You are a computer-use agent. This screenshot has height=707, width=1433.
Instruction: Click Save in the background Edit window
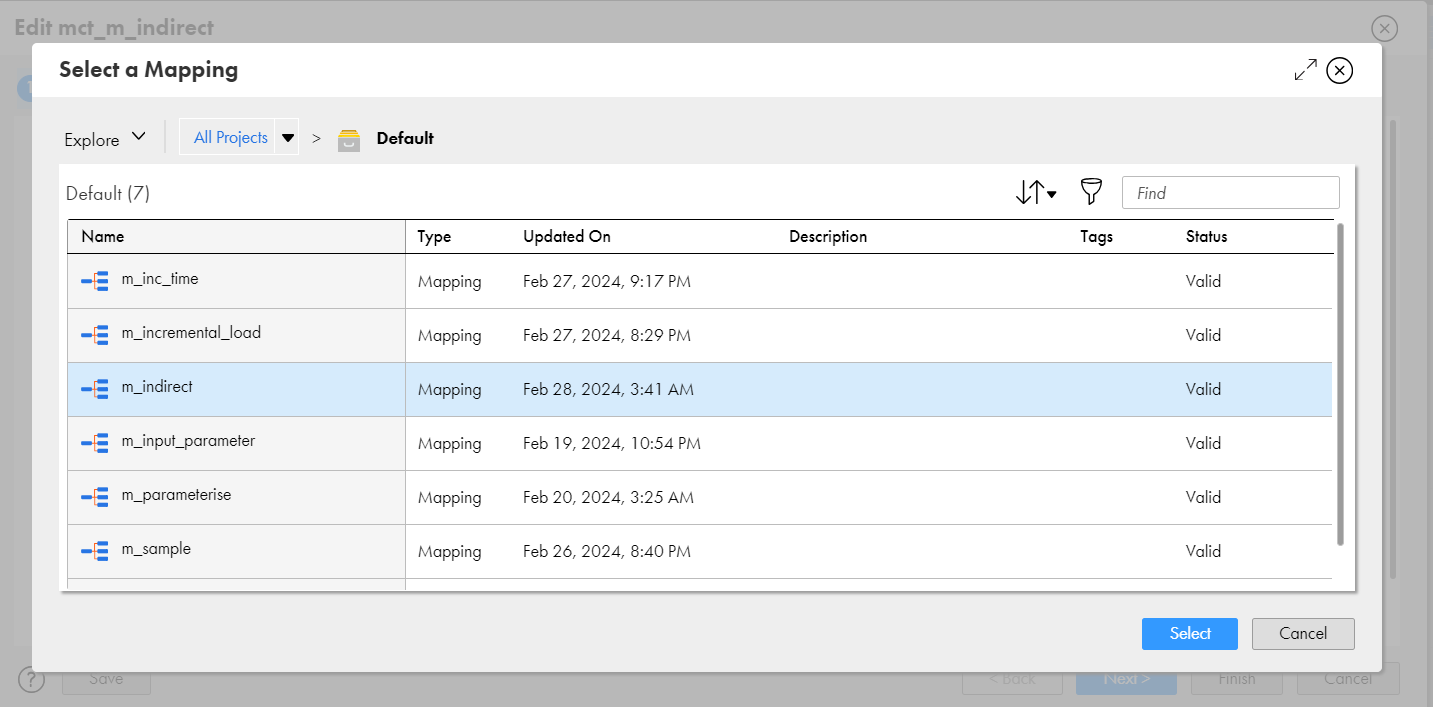coord(106,679)
